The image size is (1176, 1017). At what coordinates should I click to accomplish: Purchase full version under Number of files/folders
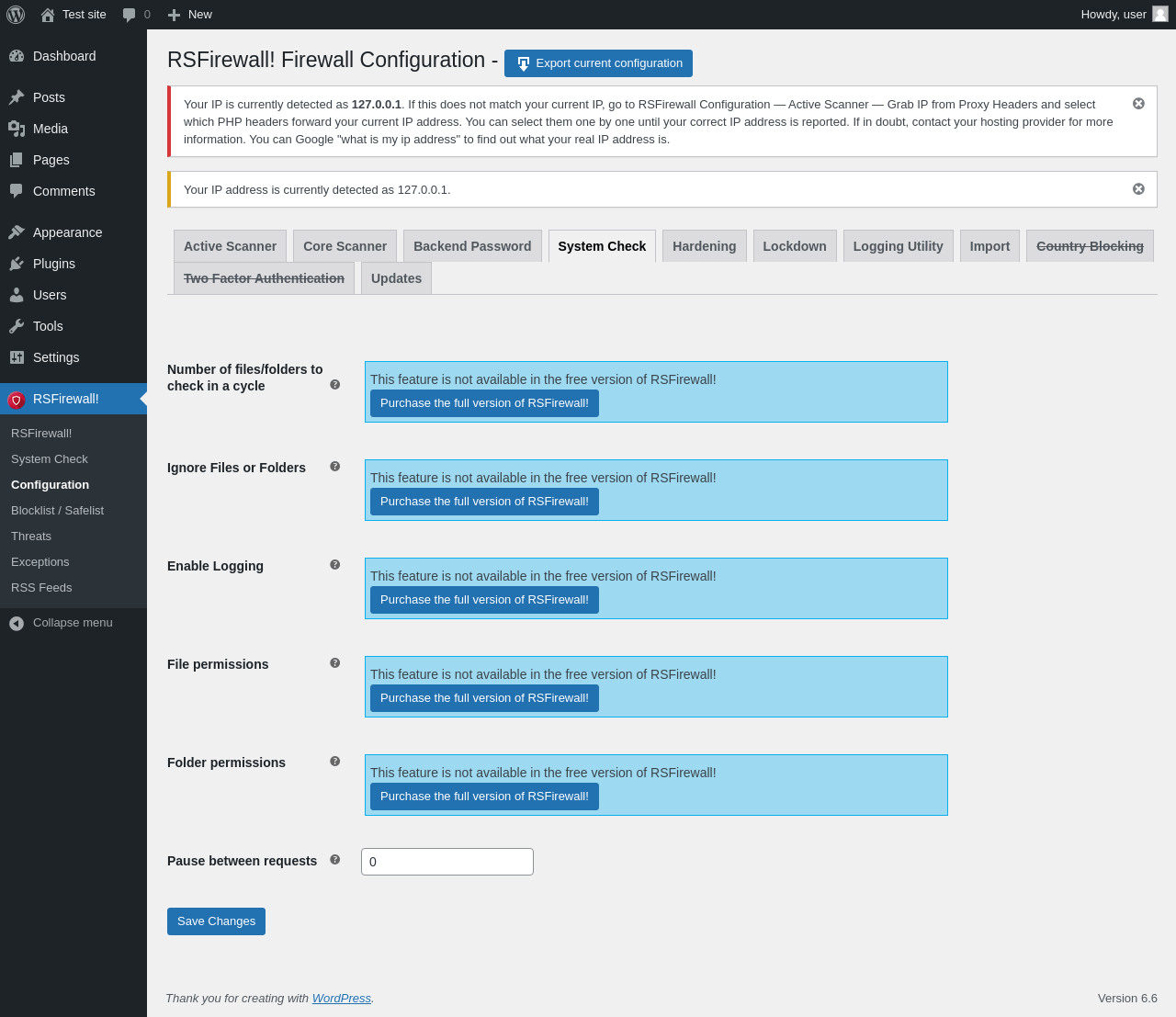(484, 403)
